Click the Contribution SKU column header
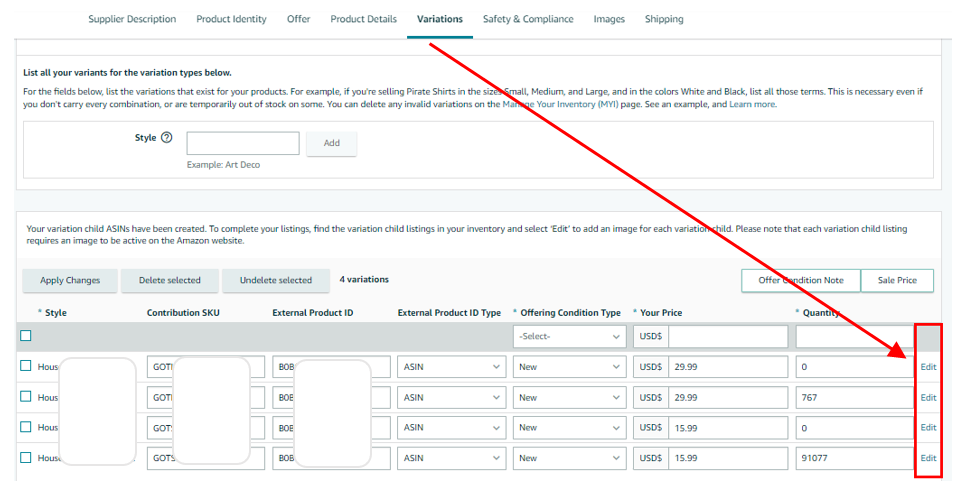Screen dimensions: 971x490 click(183, 313)
